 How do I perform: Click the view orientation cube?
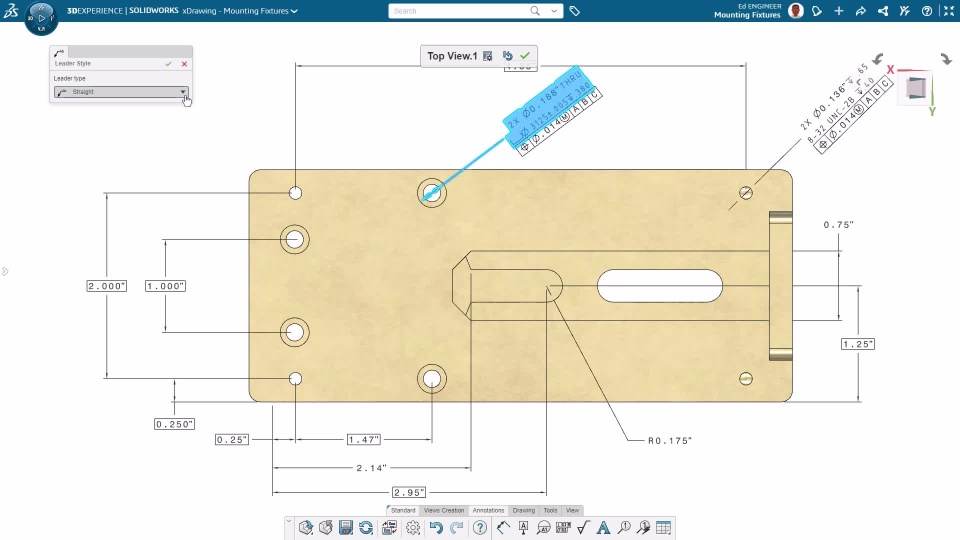click(x=916, y=88)
